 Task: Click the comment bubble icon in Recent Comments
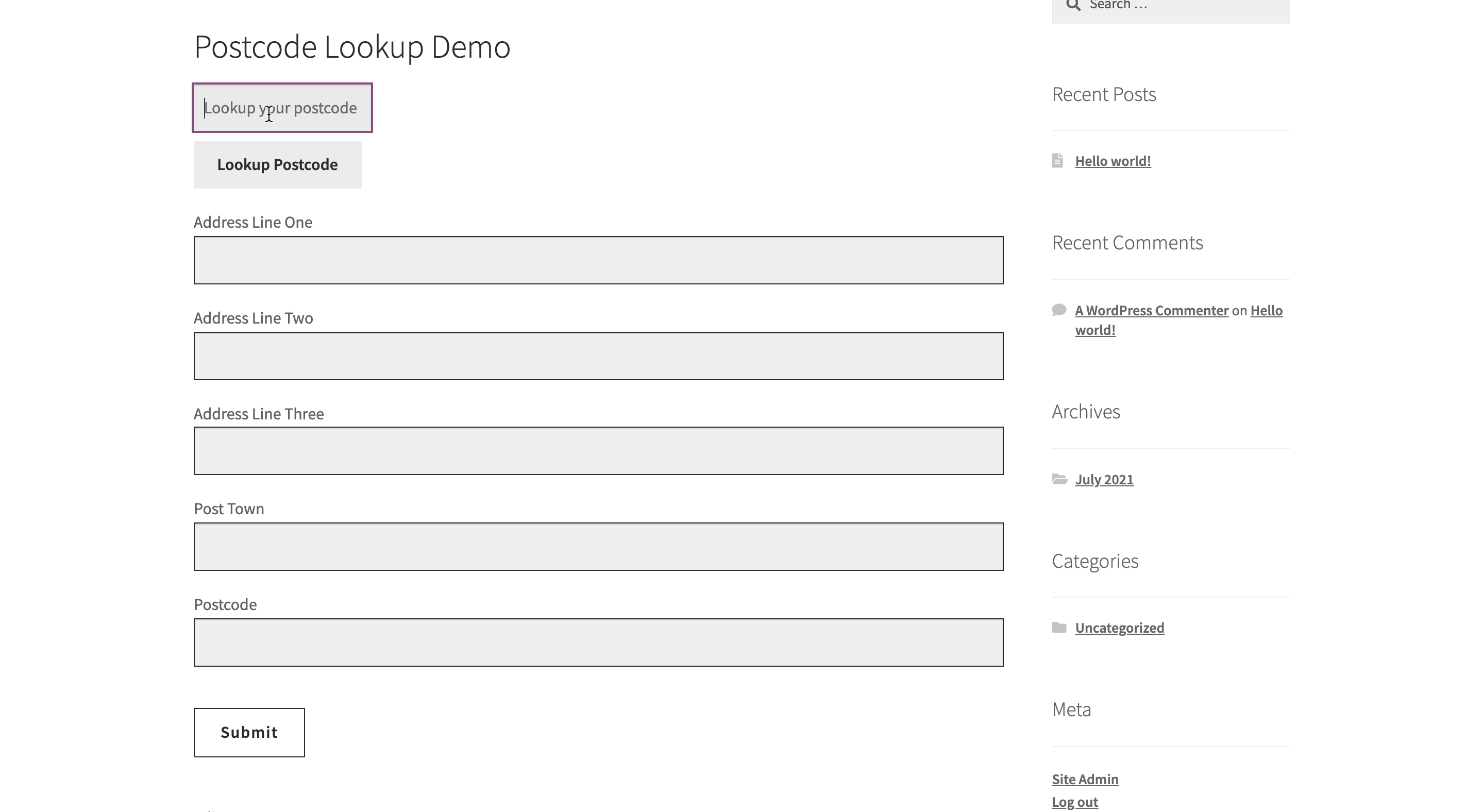(1059, 310)
